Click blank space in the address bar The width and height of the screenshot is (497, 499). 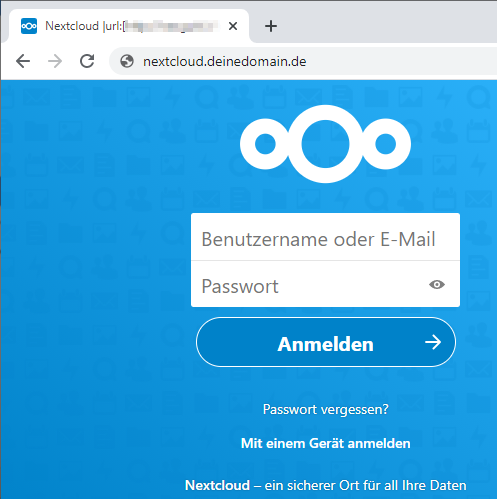[x=400, y=61]
